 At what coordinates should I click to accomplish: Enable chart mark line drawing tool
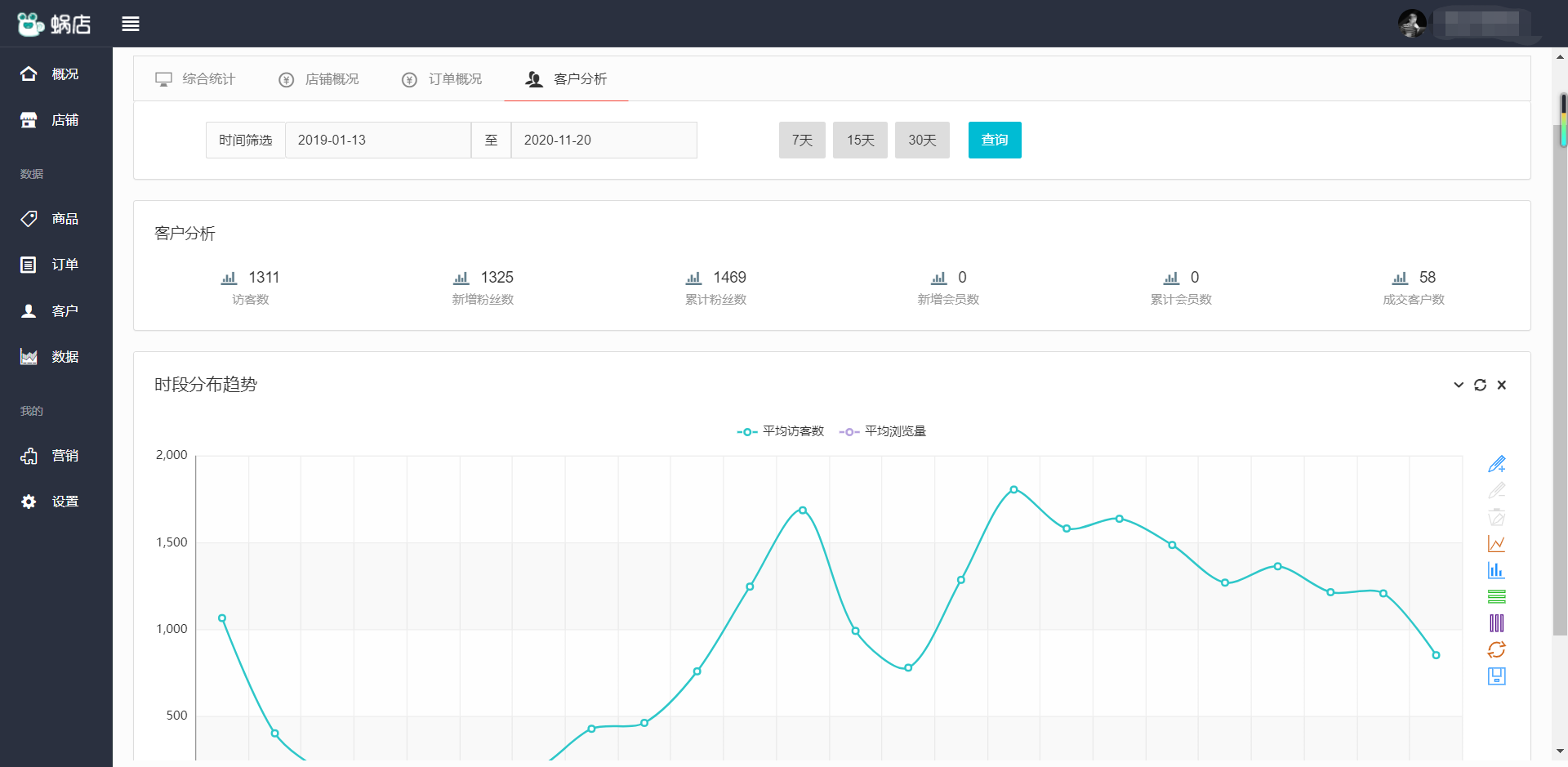[1496, 464]
